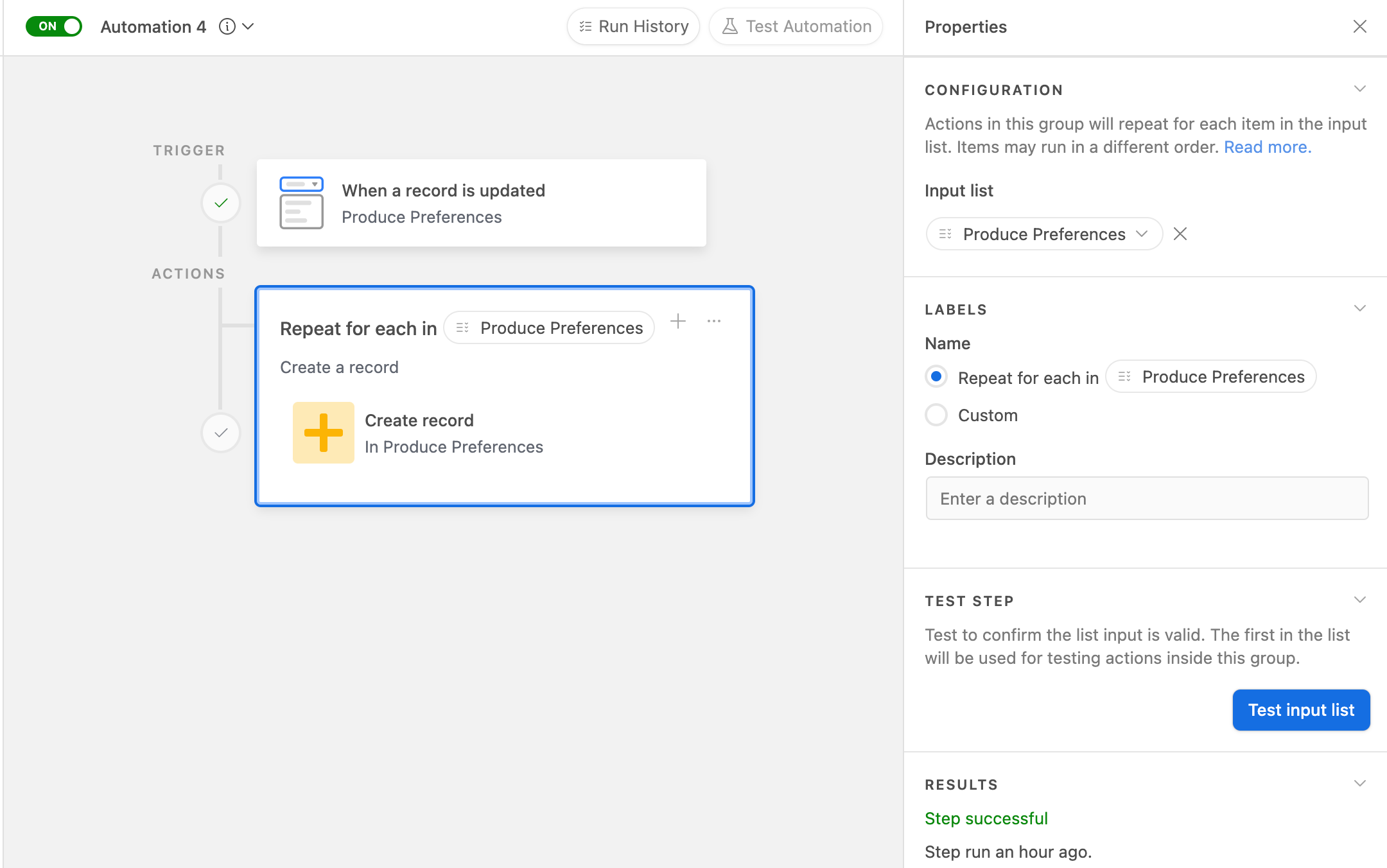Click the record-updated trigger icon
The width and height of the screenshot is (1387, 868).
pyautogui.click(x=301, y=203)
